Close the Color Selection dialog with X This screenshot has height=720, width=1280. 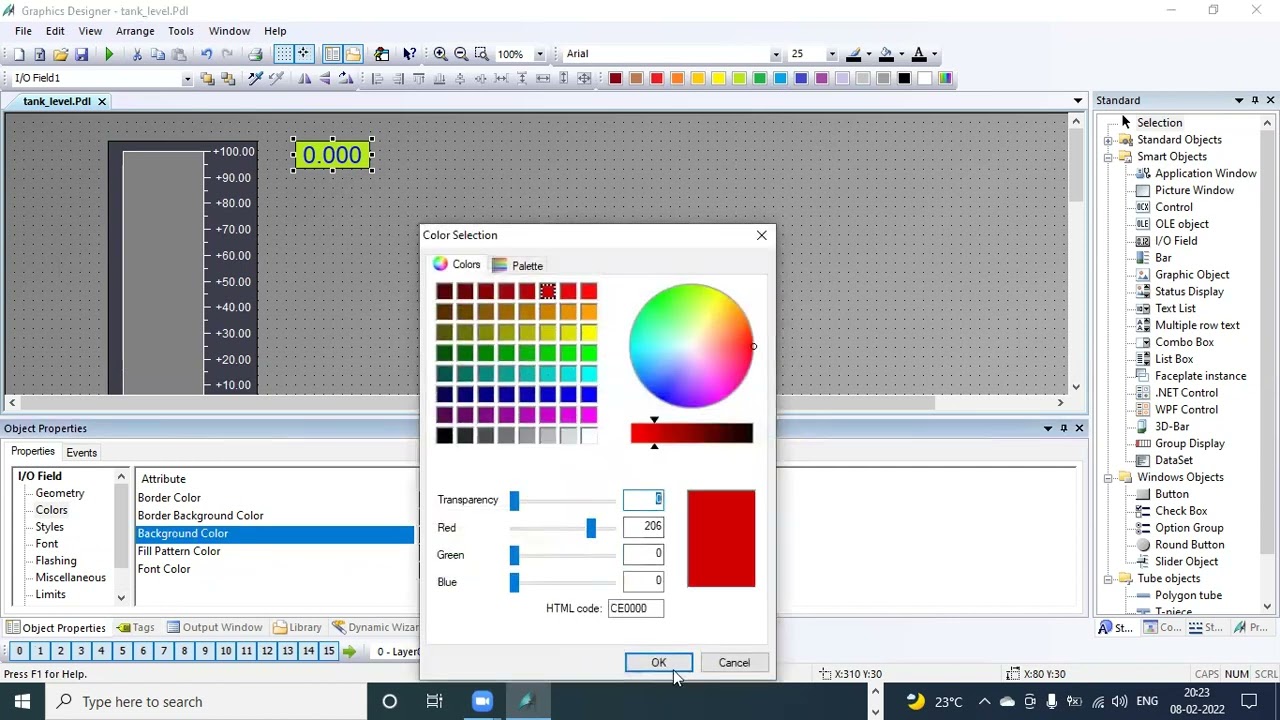[x=762, y=235]
